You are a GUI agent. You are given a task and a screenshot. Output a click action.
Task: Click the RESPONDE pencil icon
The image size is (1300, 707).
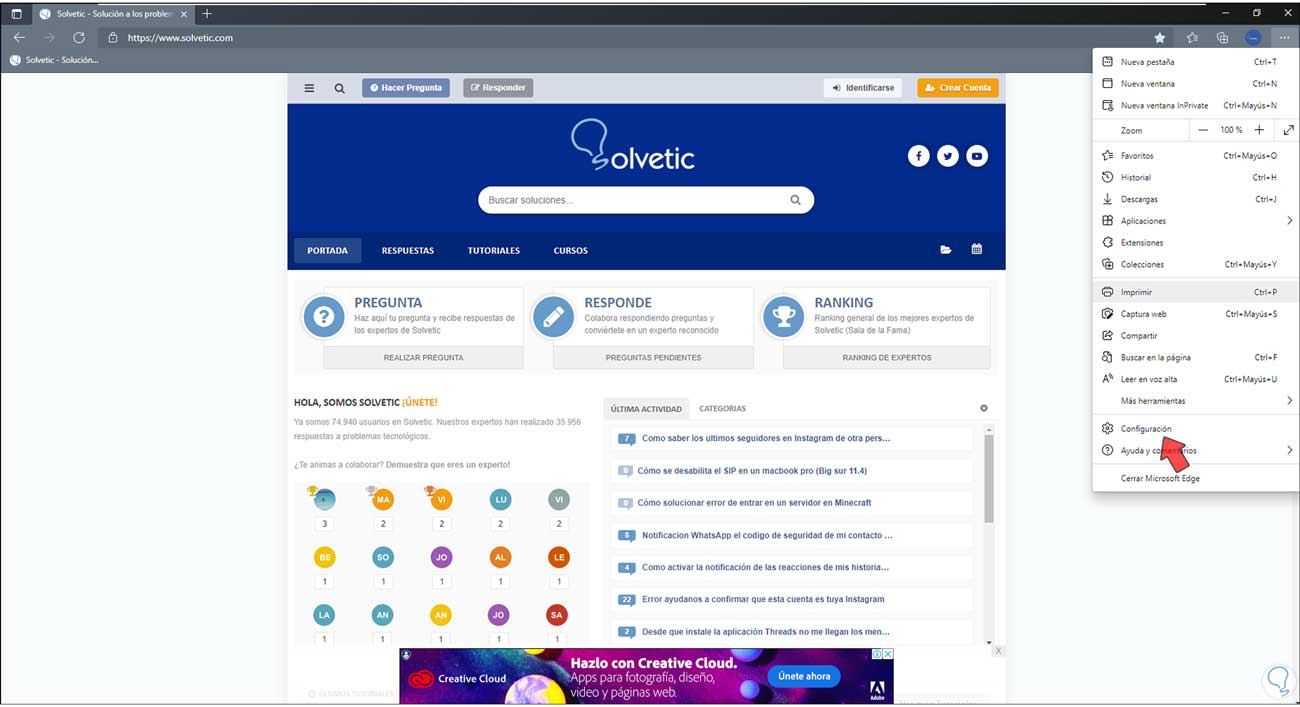tap(553, 318)
